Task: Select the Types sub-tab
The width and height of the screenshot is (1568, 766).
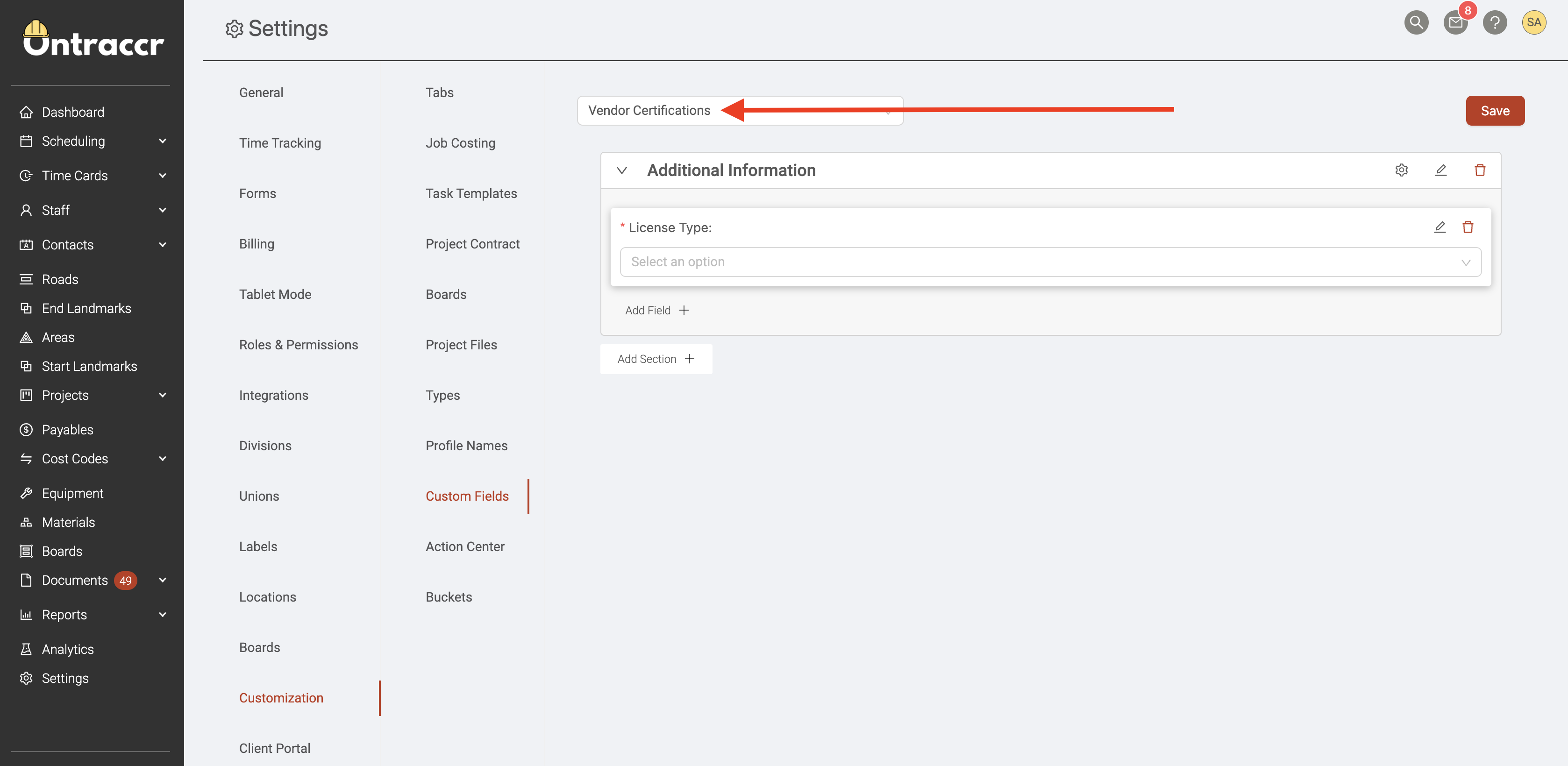Action: [x=442, y=396]
